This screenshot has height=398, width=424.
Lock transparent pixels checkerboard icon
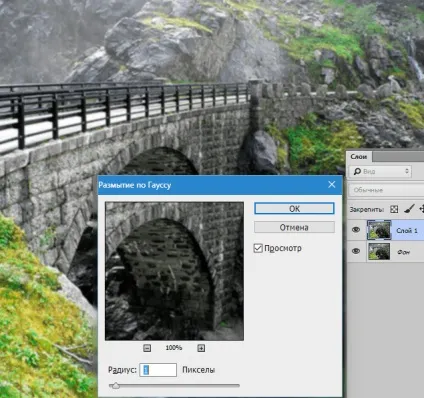click(394, 209)
